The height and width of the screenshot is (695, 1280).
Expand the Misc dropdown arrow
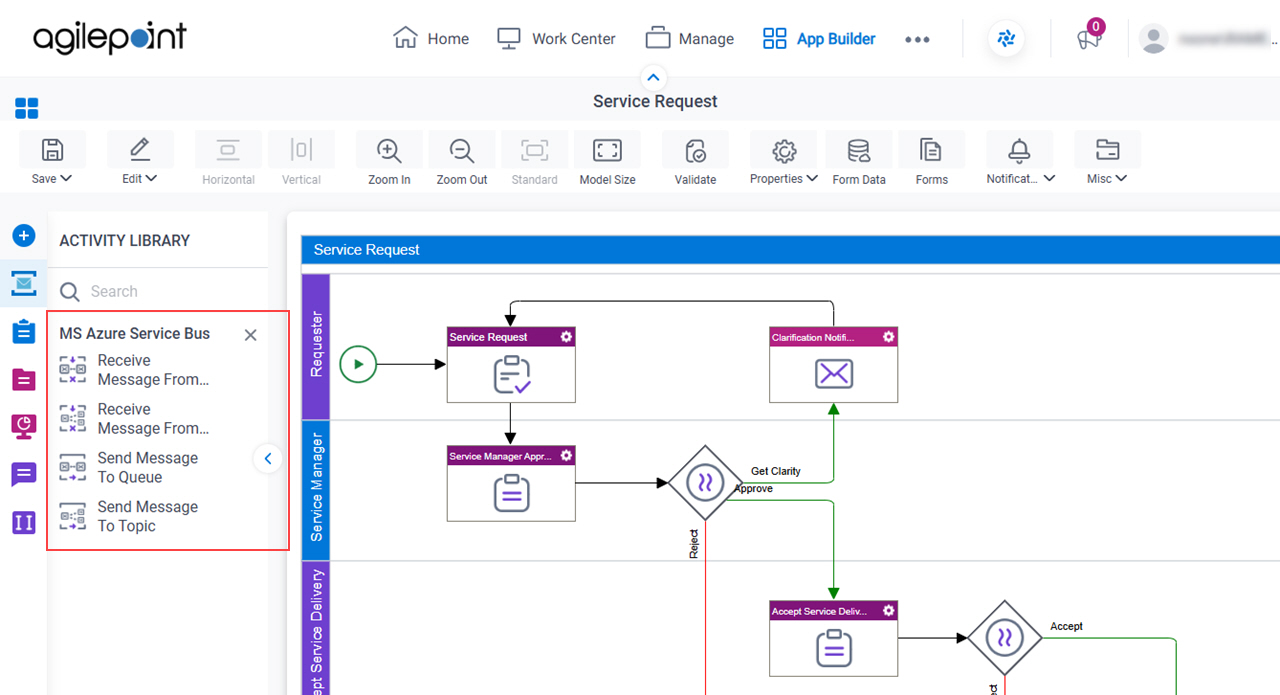pyautogui.click(x=1121, y=179)
